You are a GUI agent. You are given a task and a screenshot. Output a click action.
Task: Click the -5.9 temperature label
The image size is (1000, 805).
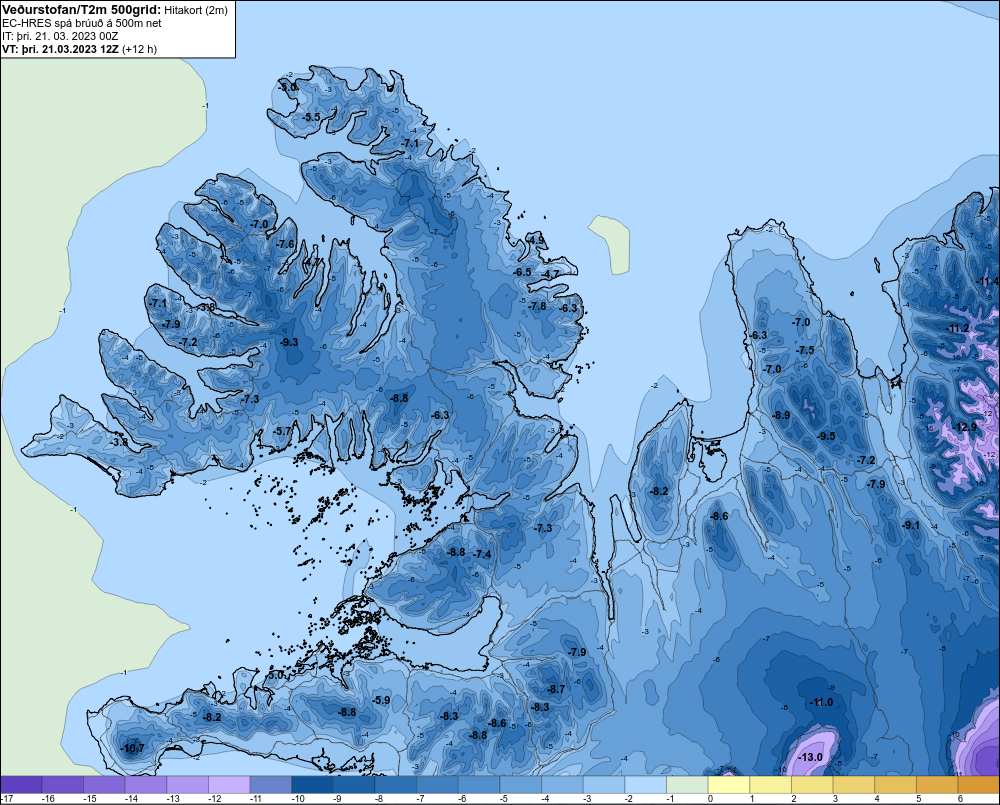point(381,700)
